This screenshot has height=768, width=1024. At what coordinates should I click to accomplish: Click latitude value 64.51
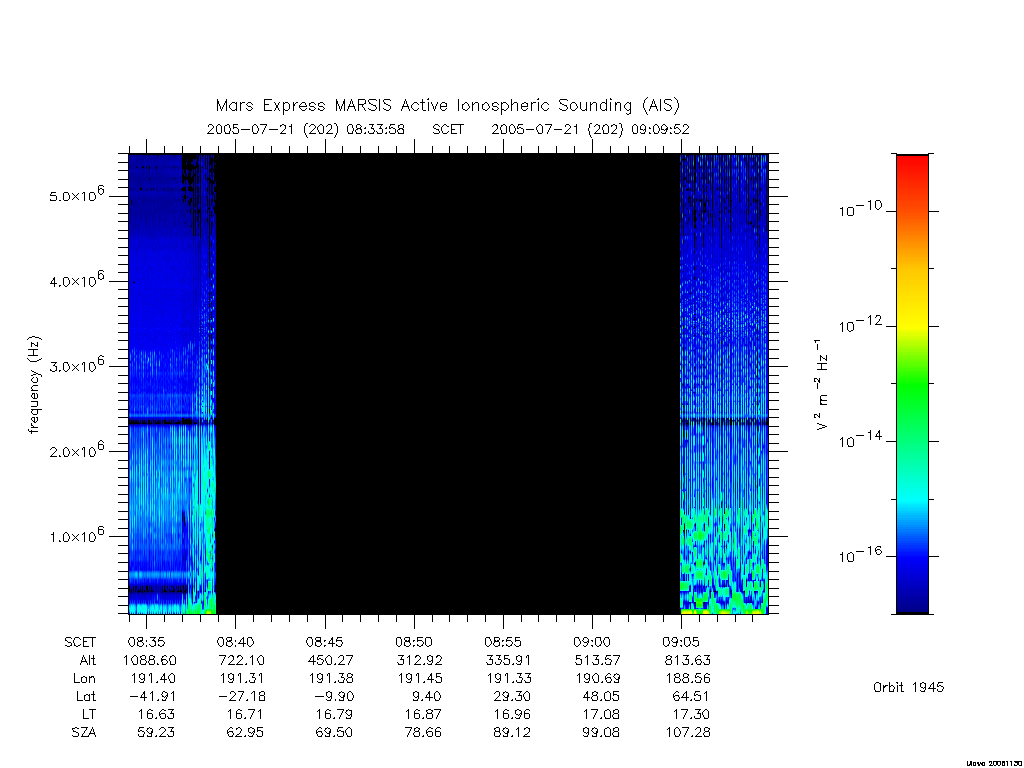coord(691,696)
